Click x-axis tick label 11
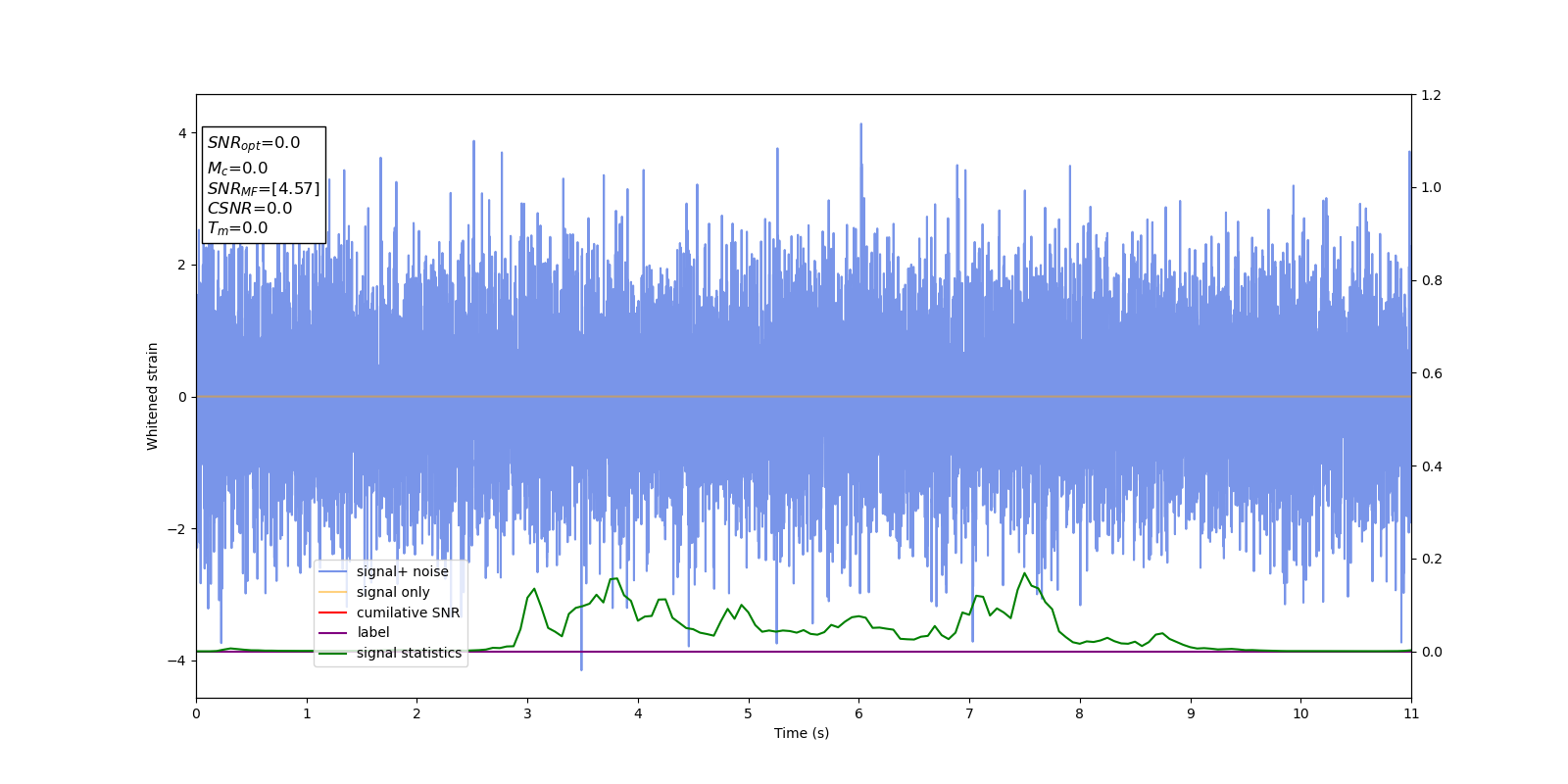This screenshot has height=784, width=1568. (x=1411, y=713)
